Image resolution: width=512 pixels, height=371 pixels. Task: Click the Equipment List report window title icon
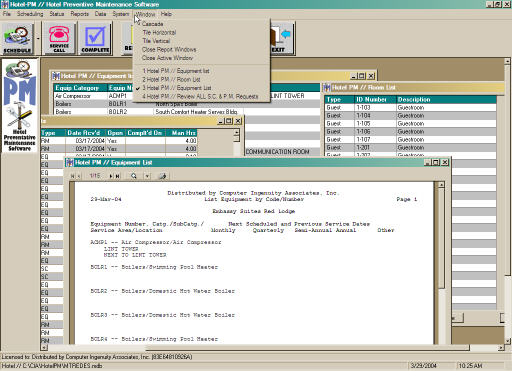point(70,162)
